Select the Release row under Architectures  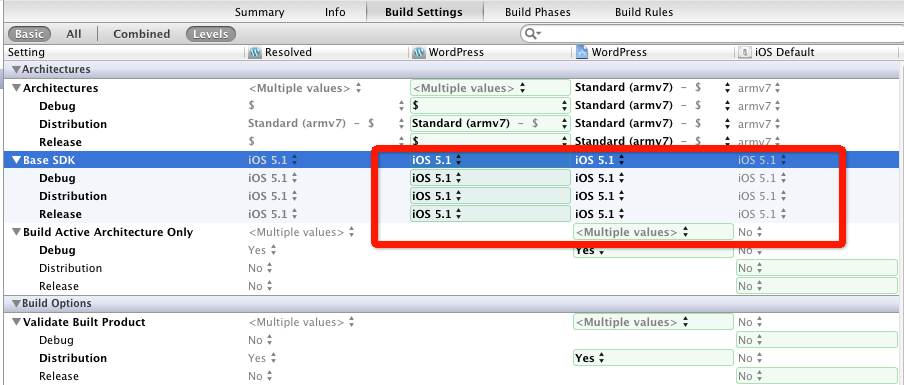60,142
